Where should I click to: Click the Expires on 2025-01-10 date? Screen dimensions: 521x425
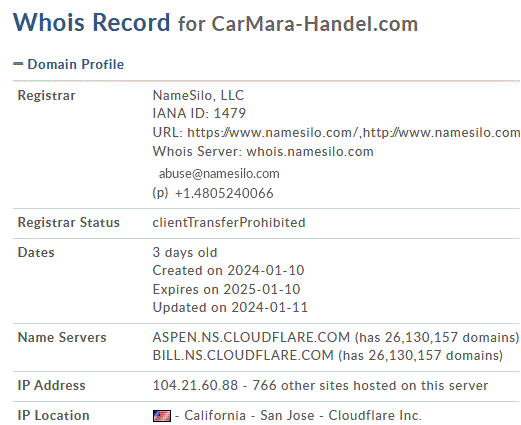pyautogui.click(x=226, y=289)
